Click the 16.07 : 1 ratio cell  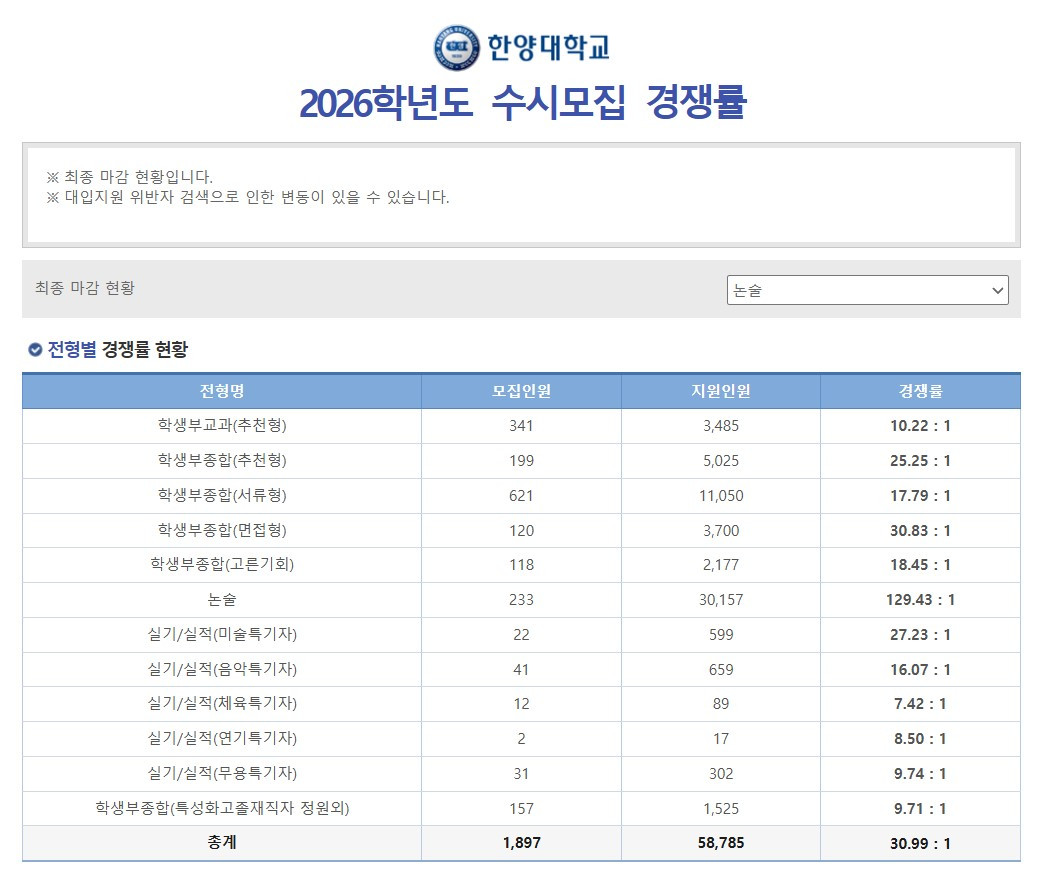(x=921, y=671)
